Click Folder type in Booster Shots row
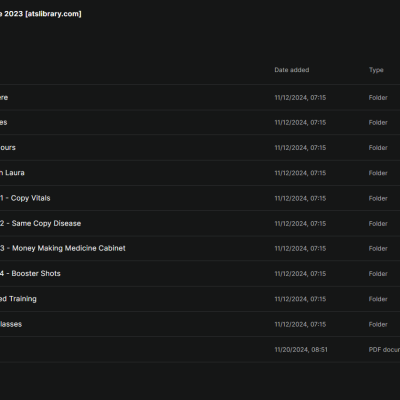Image resolution: width=400 pixels, height=400 pixels. coord(378,274)
